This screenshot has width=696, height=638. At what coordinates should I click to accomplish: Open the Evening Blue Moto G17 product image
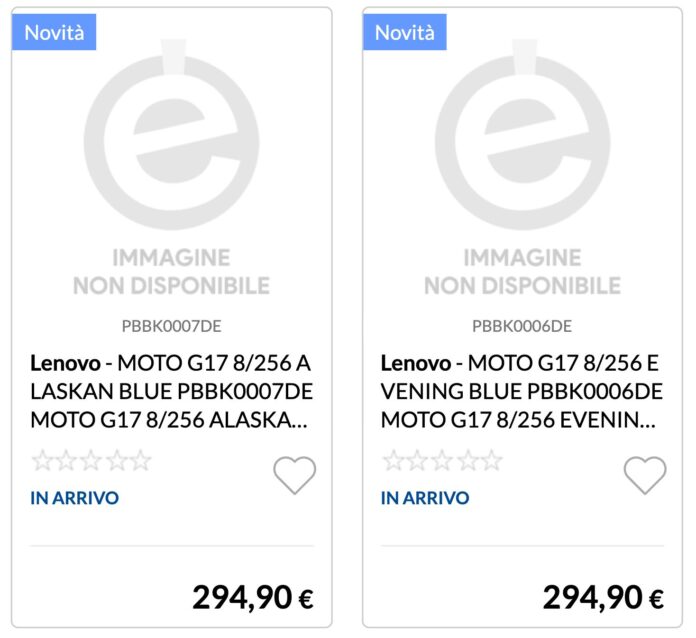pyautogui.click(x=522, y=170)
